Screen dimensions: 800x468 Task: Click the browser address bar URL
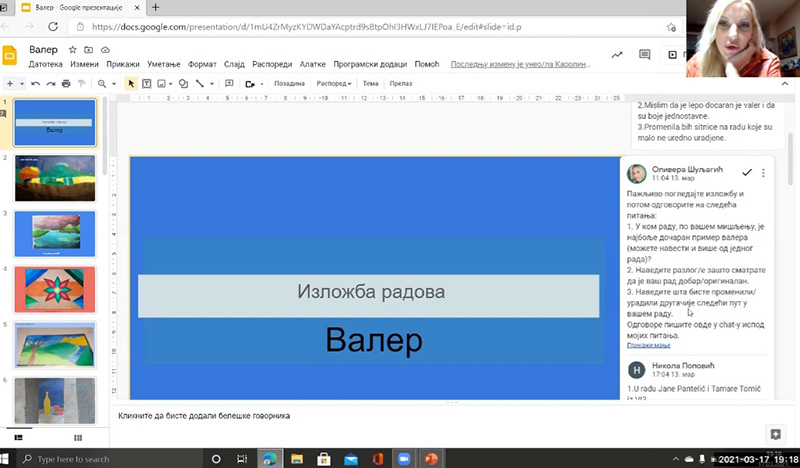(306, 27)
